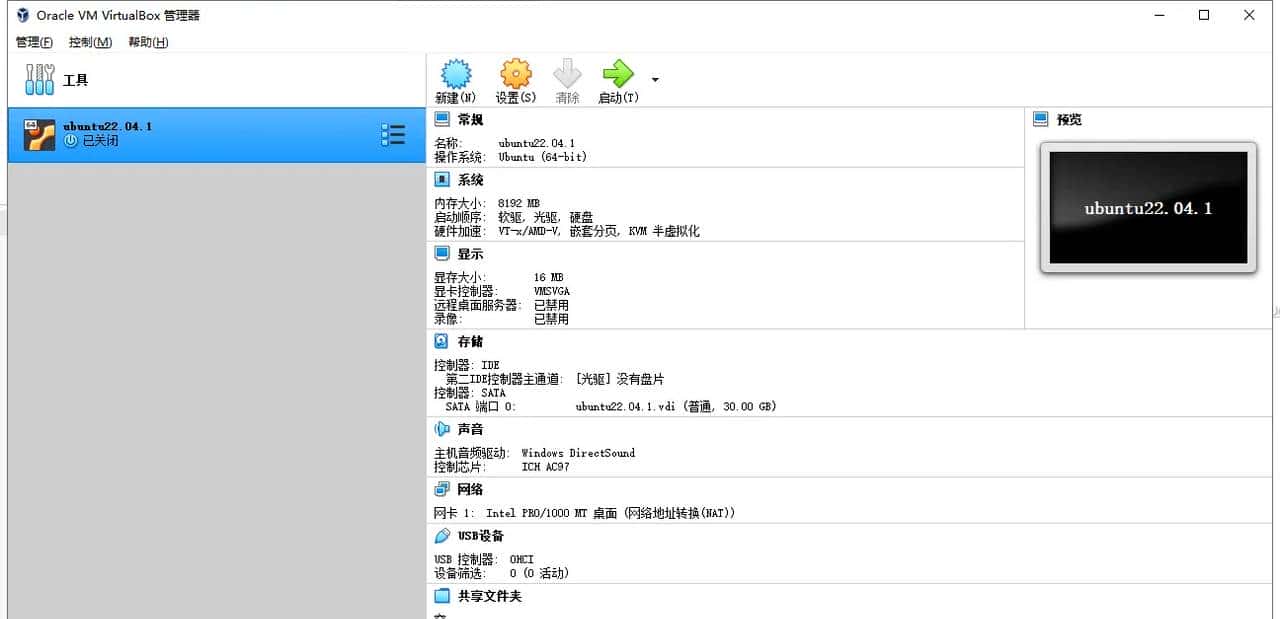Viewport: 1280px width, 619px height.
Task: Open the 设置 (Settings) for ubuntu22.04.1
Action: point(516,79)
